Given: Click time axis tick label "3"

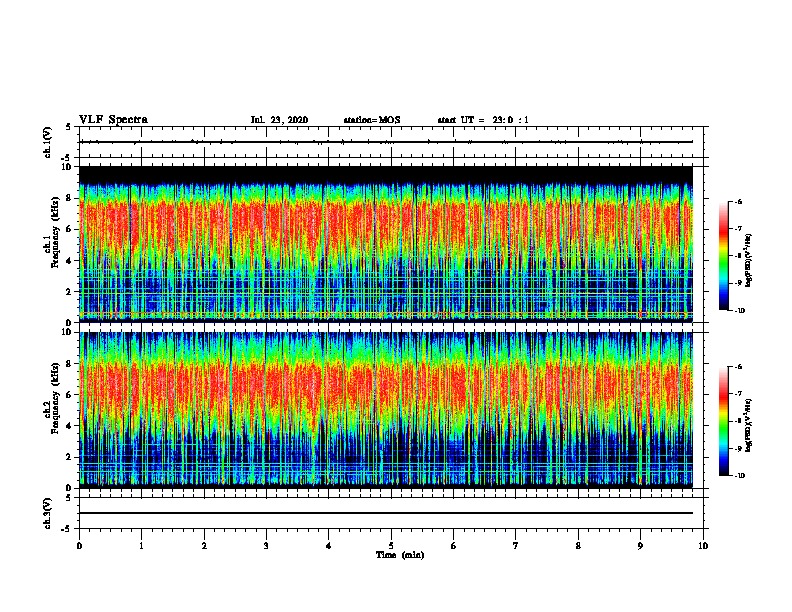Looking at the screenshot, I should [266, 545].
